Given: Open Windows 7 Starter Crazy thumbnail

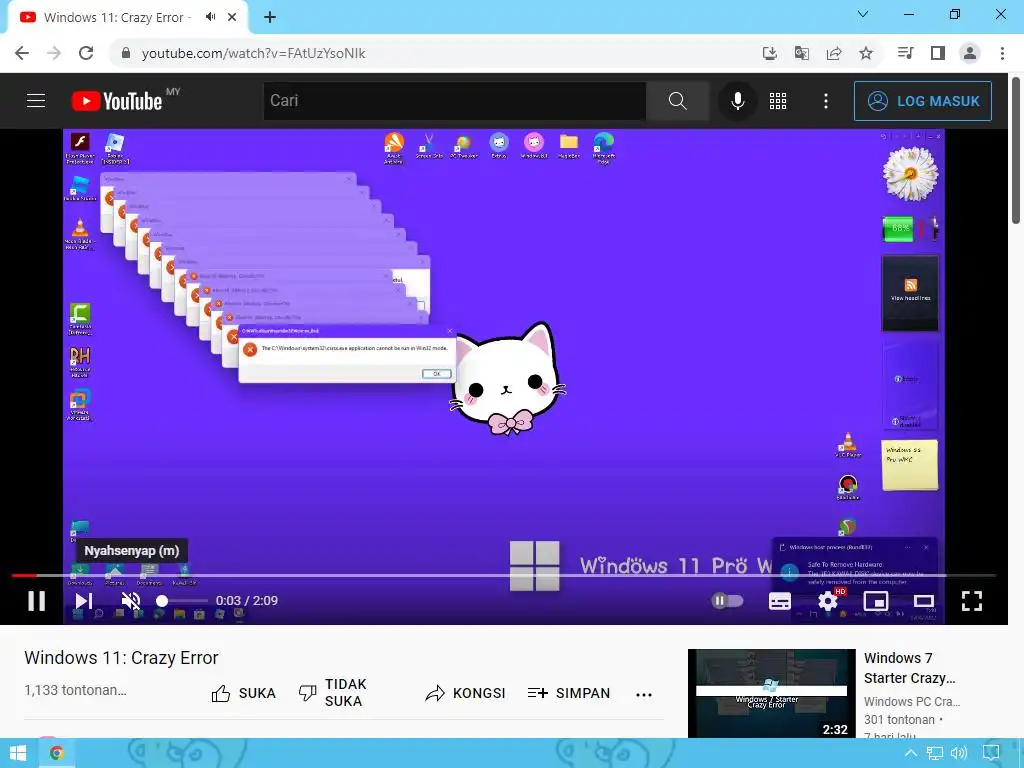Looking at the screenshot, I should (771, 693).
